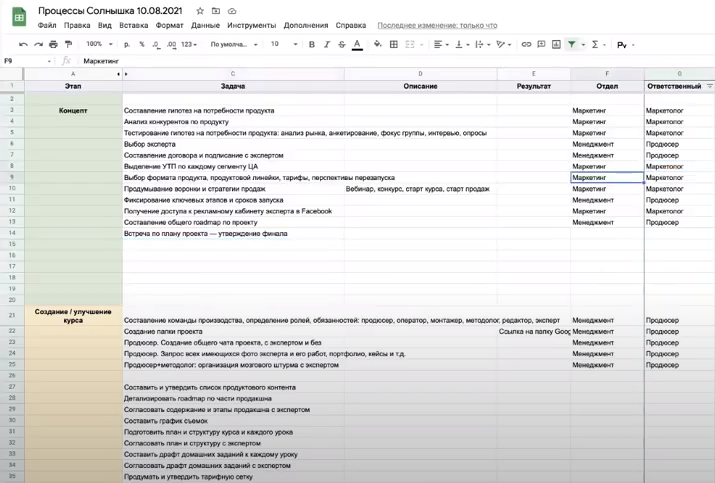Click the Создание / улучшение курса cell
The height and width of the screenshot is (483, 715).
click(73, 316)
